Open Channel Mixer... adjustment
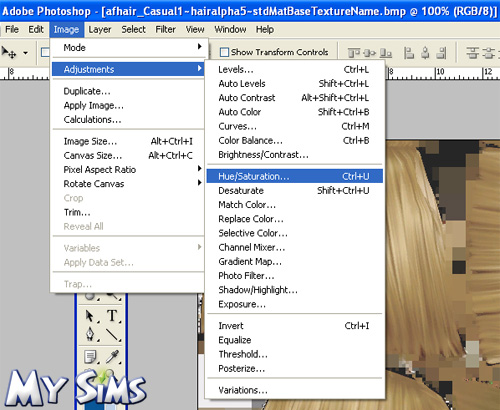The width and height of the screenshot is (500, 410). [295, 247]
